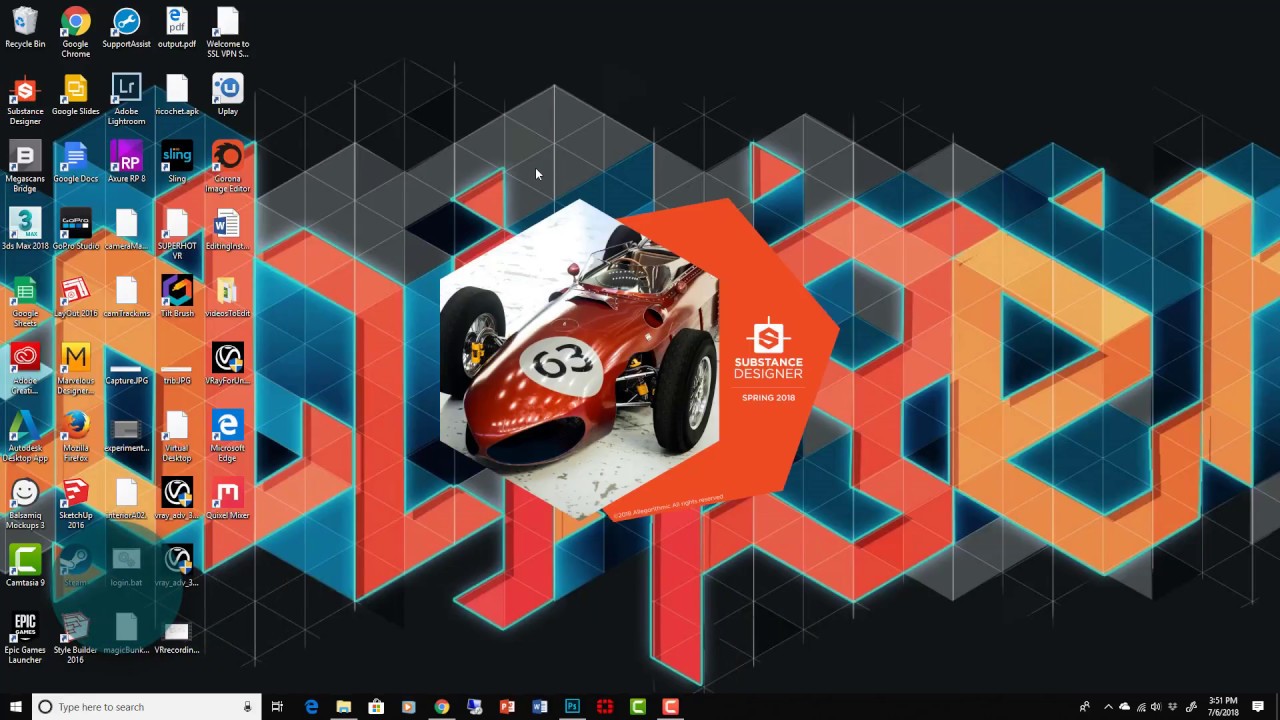The height and width of the screenshot is (720, 1280).
Task: Select the SUPERHOT VR desktop shortcut
Action: coord(177,235)
